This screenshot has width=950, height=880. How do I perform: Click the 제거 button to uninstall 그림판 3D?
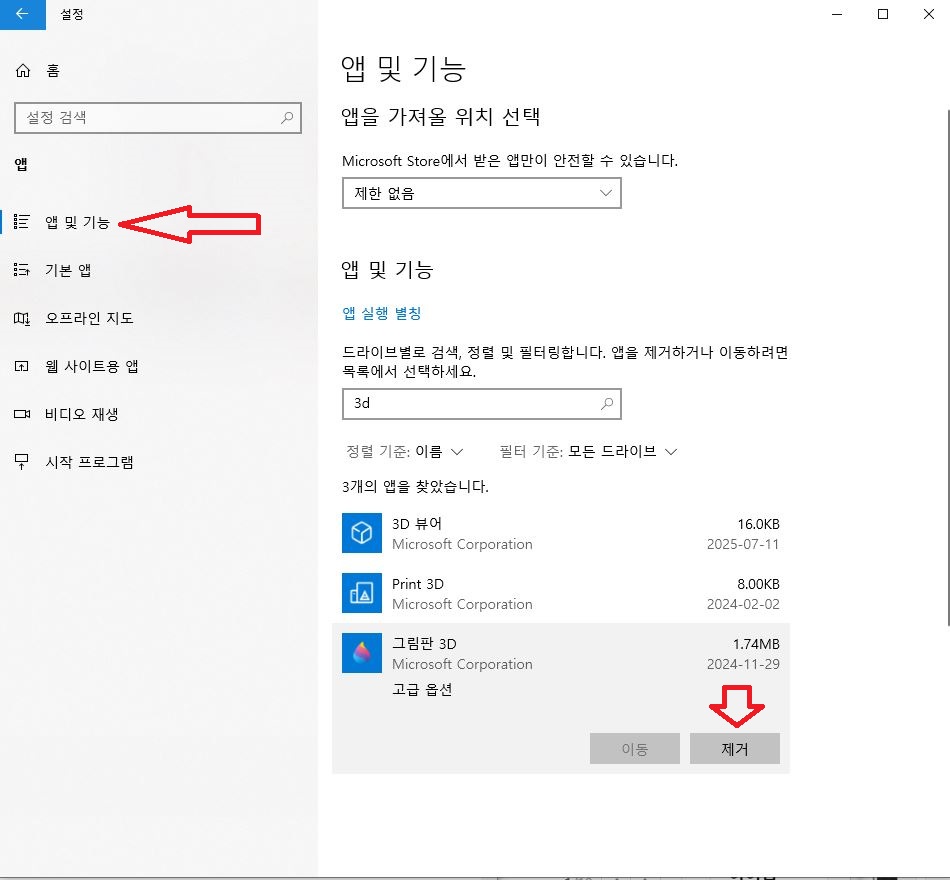click(x=734, y=748)
